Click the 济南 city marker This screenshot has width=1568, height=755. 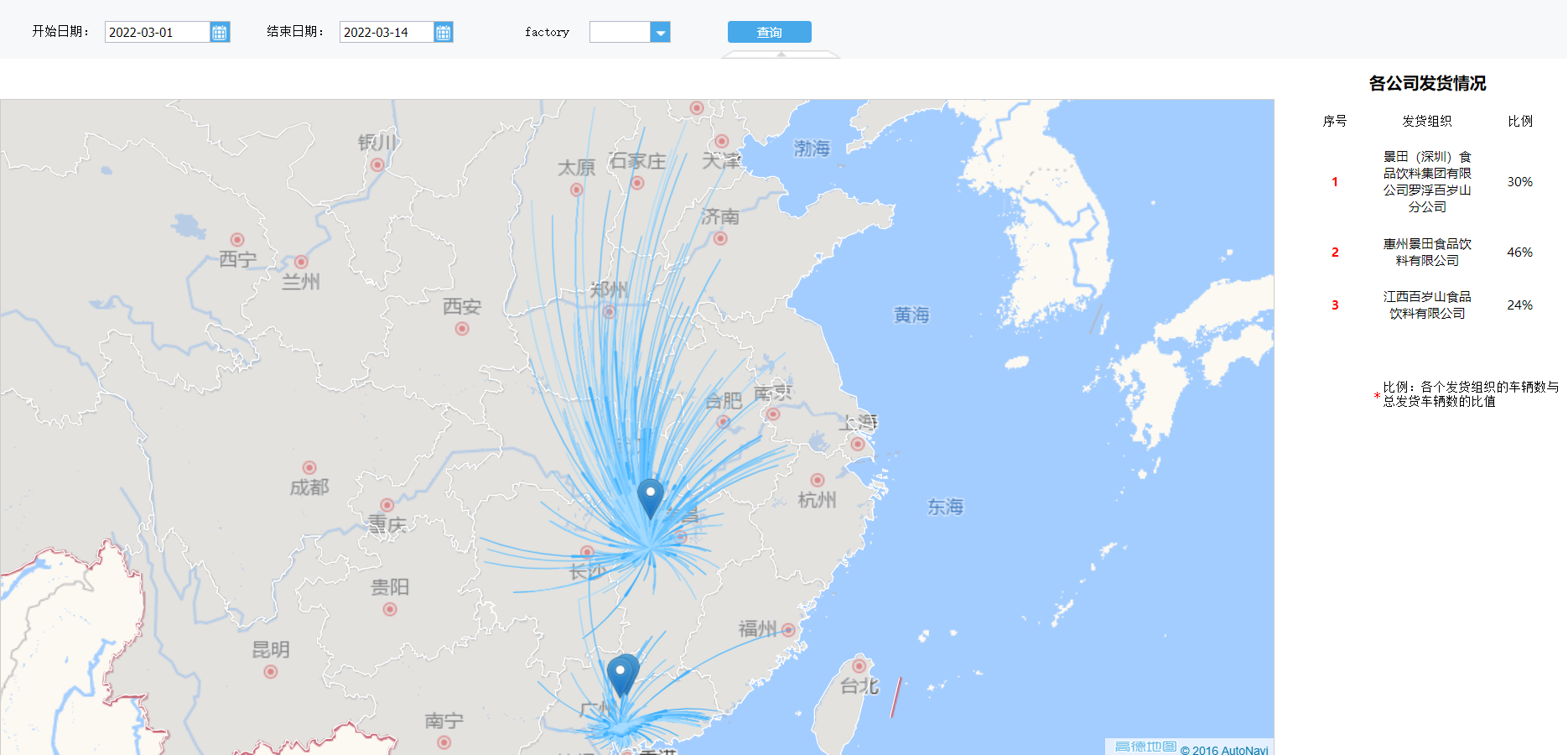[x=720, y=238]
